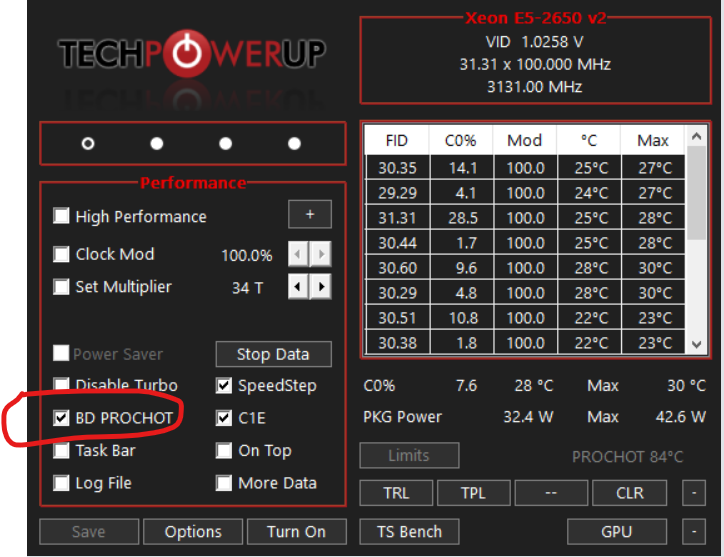Enable the Clock Mod checkbox

click(61, 254)
